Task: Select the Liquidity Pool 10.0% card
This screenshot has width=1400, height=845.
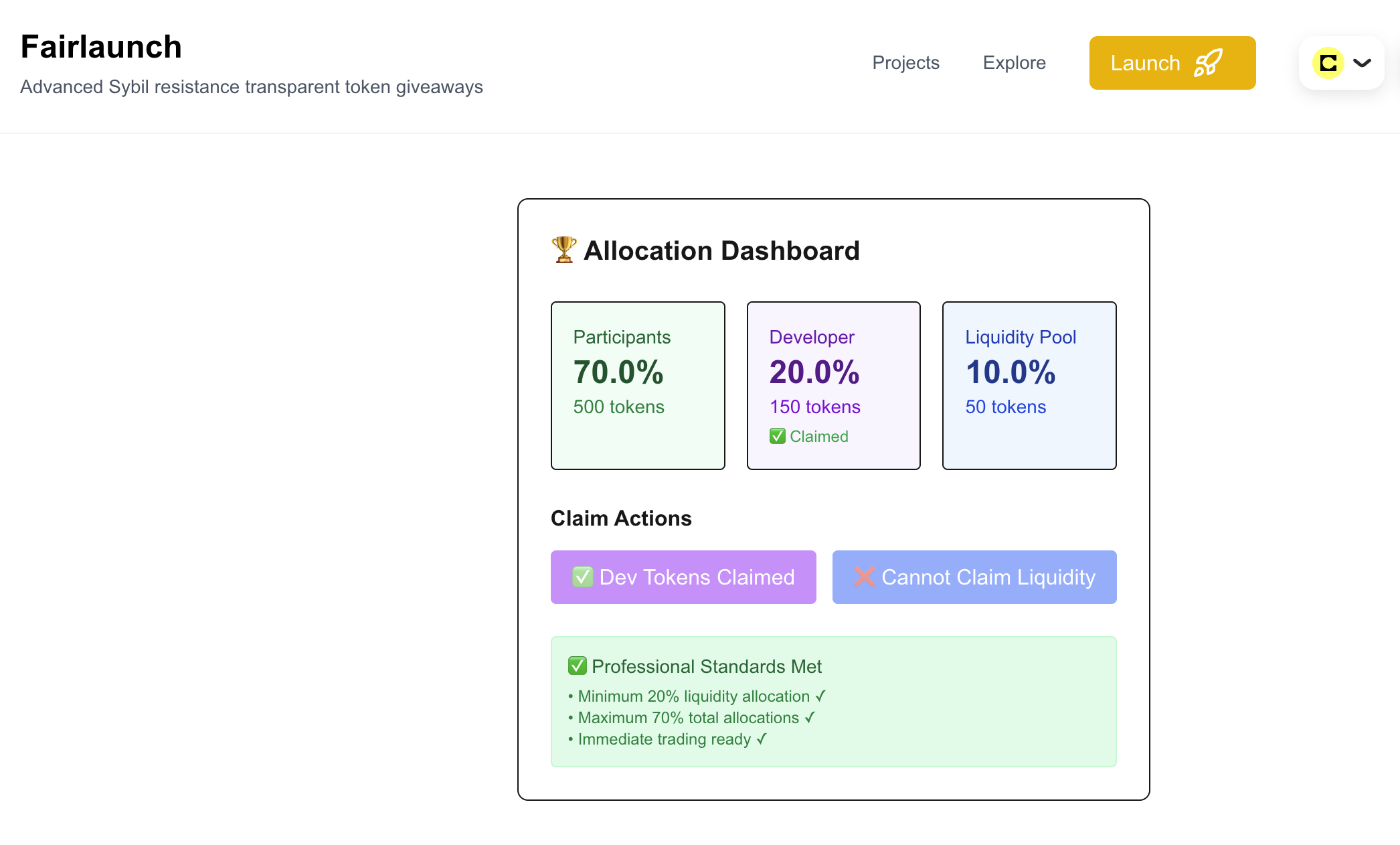Action: tap(1029, 386)
